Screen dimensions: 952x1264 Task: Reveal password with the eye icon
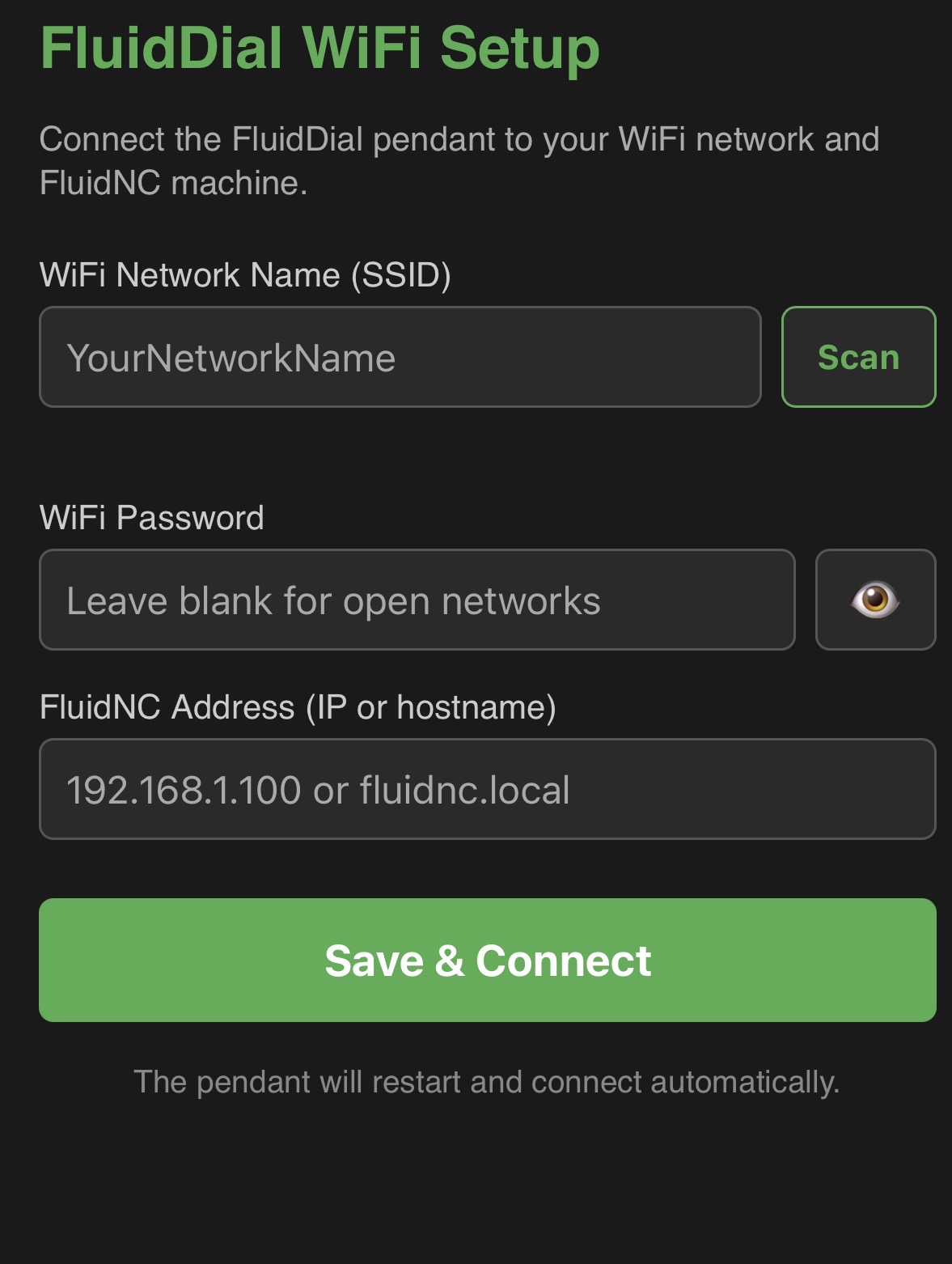click(875, 600)
